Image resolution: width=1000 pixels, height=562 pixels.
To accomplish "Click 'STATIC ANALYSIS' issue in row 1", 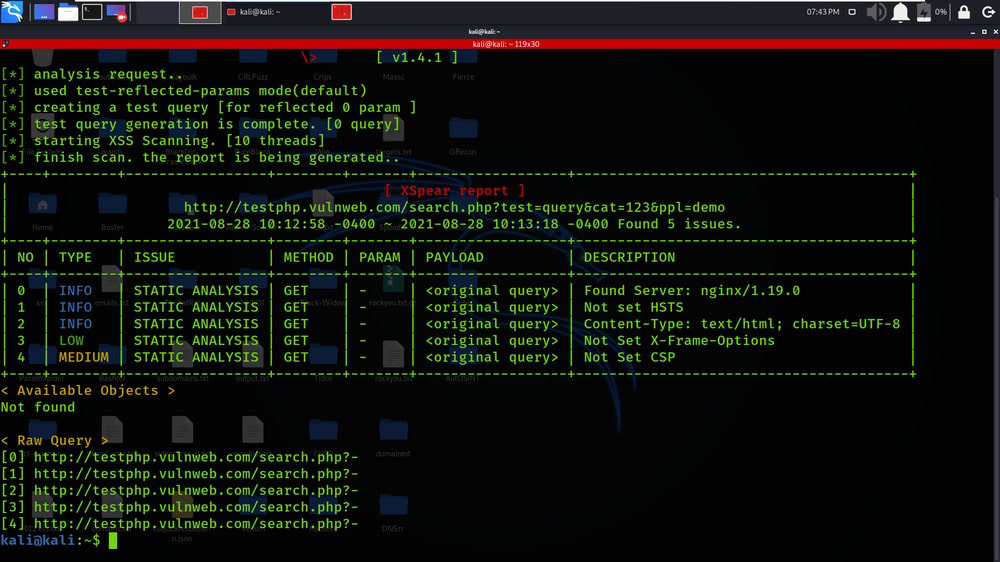I will [196, 307].
